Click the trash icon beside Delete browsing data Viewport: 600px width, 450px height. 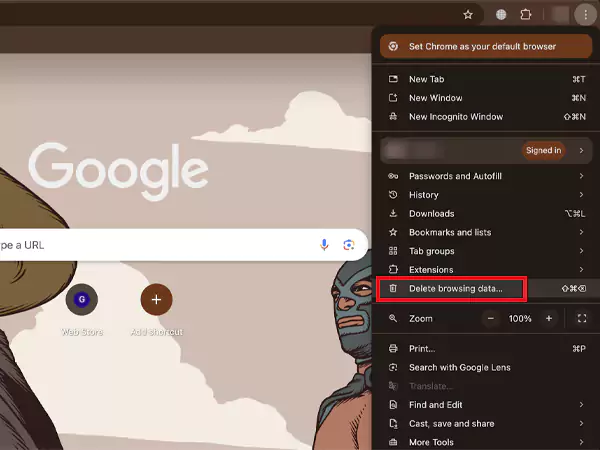click(x=393, y=288)
